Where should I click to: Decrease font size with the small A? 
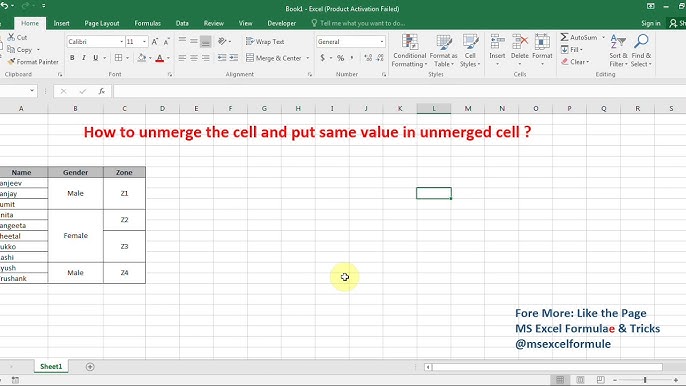(x=166, y=42)
